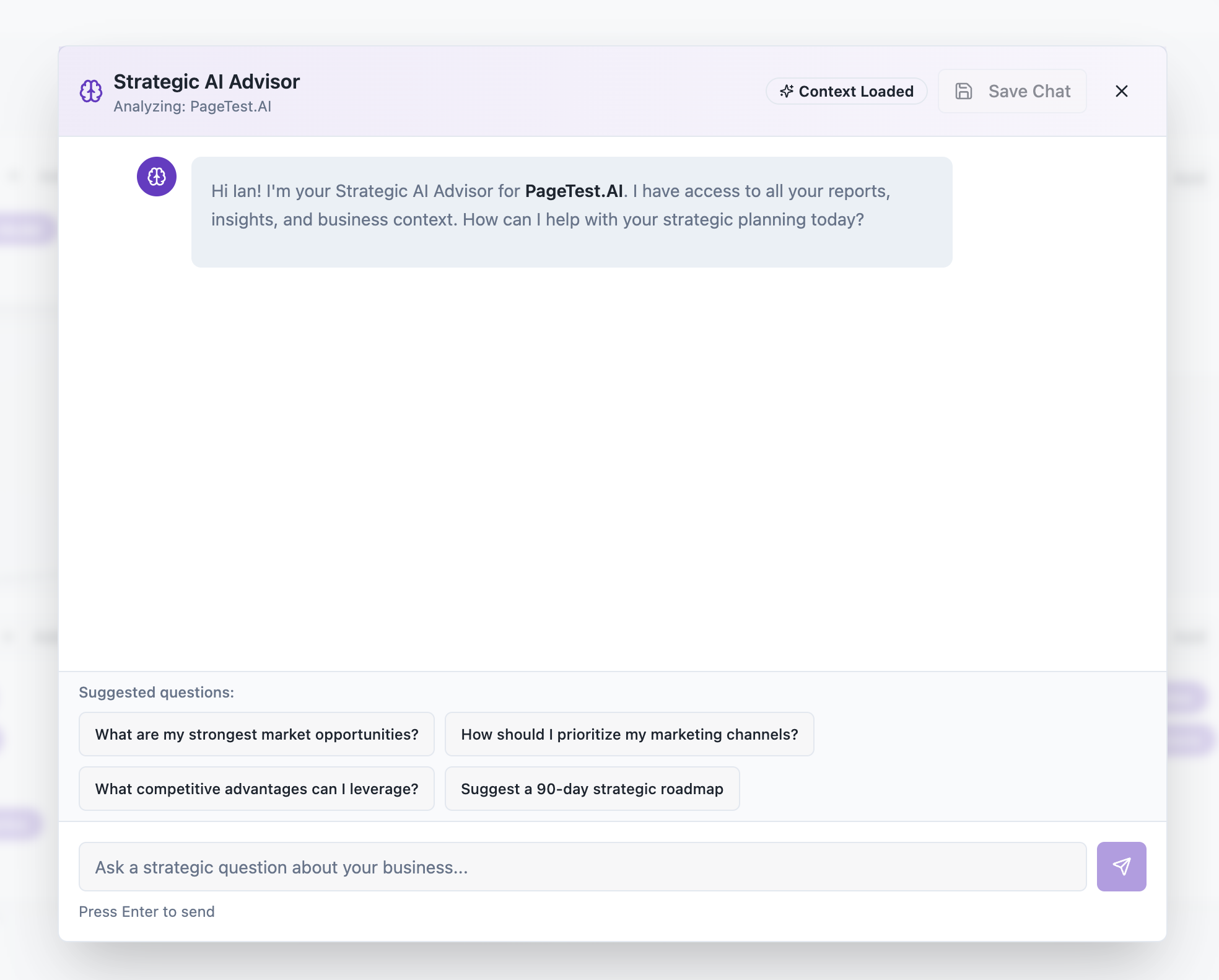Screen dimensions: 1219x980
Task: Click the purple AI advisor avatar beside the greeting
Action: click(156, 177)
